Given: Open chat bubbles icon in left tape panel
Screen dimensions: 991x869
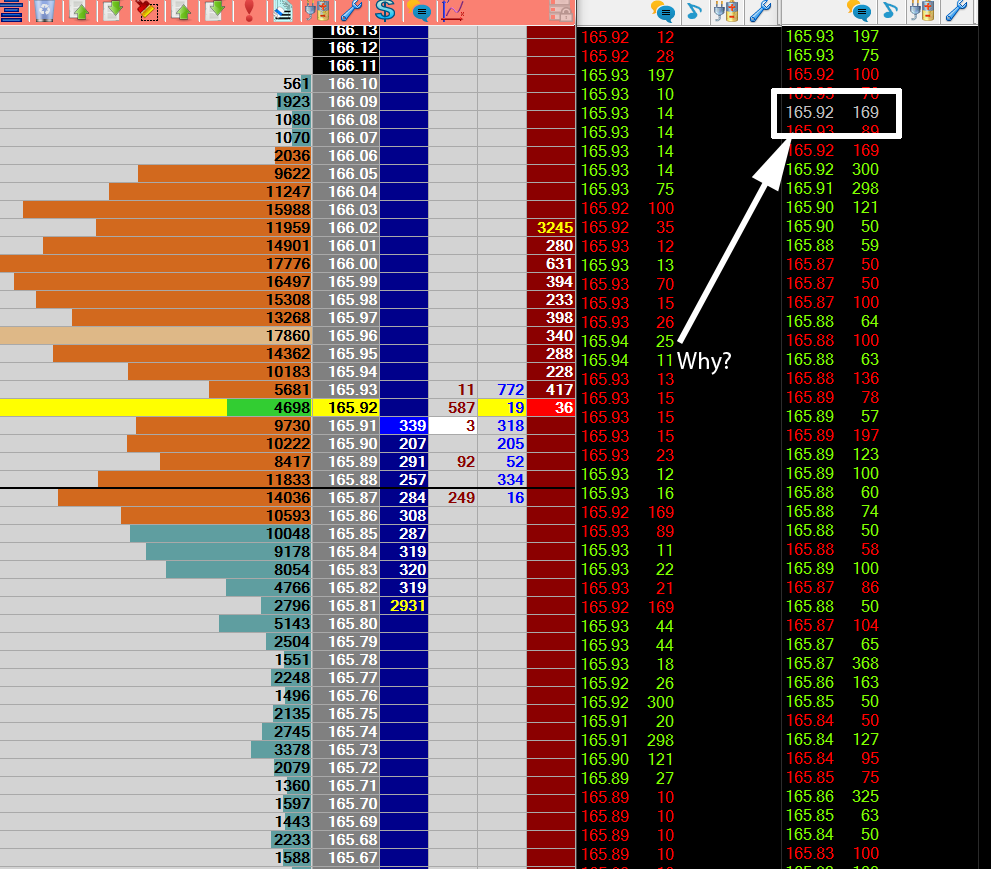Looking at the screenshot, I should (663, 11).
